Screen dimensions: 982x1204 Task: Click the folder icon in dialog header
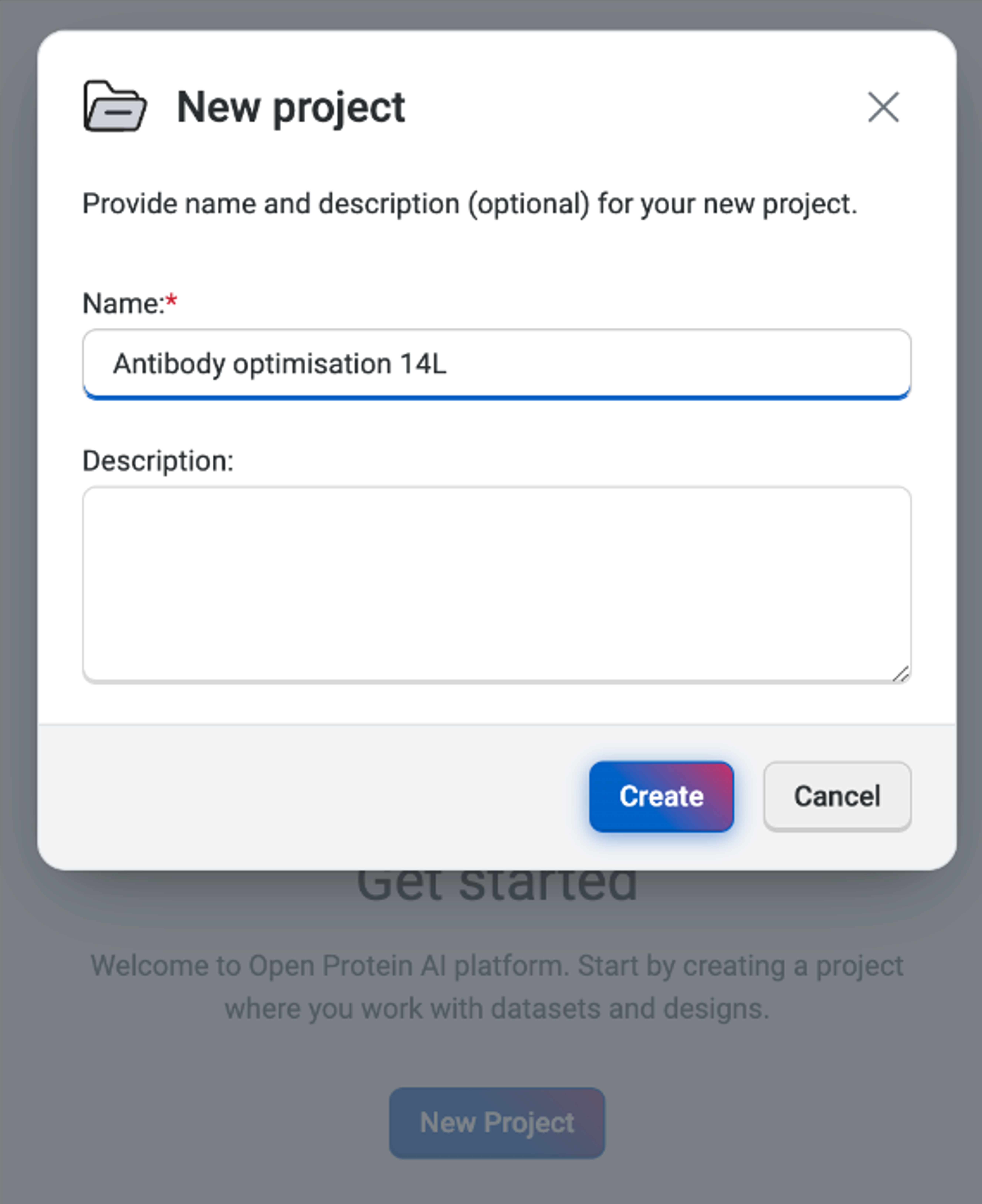[115, 106]
